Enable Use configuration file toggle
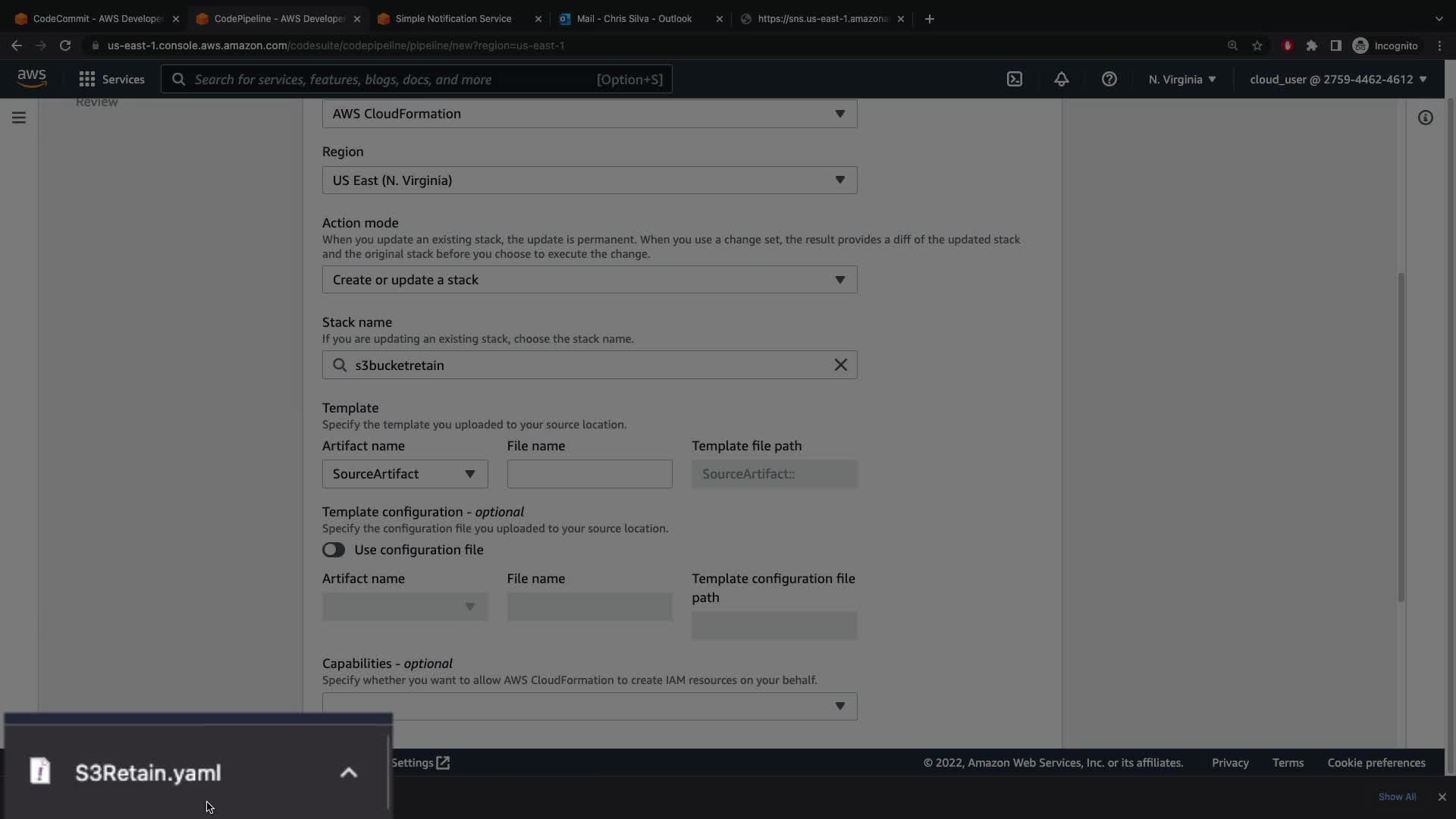 coord(334,550)
